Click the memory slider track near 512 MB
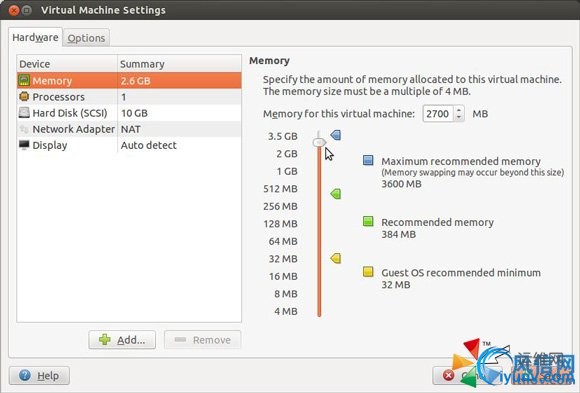Image resolution: width=580 pixels, height=393 pixels. pos(319,189)
